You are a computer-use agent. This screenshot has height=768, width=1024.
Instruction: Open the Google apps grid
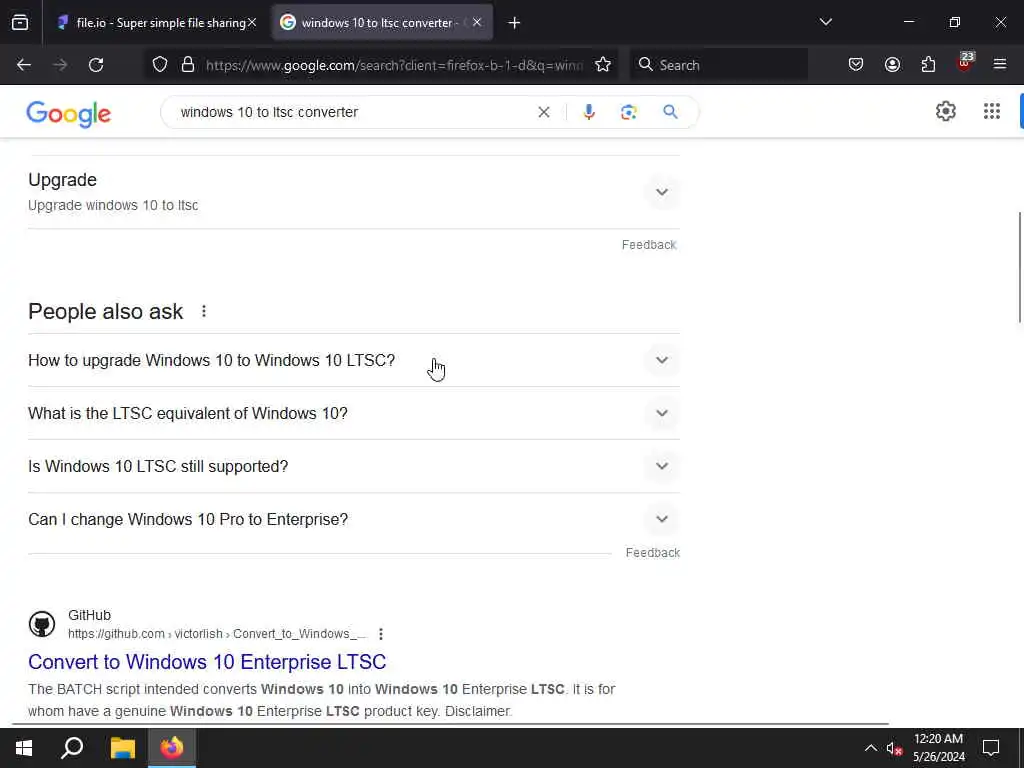(x=991, y=112)
